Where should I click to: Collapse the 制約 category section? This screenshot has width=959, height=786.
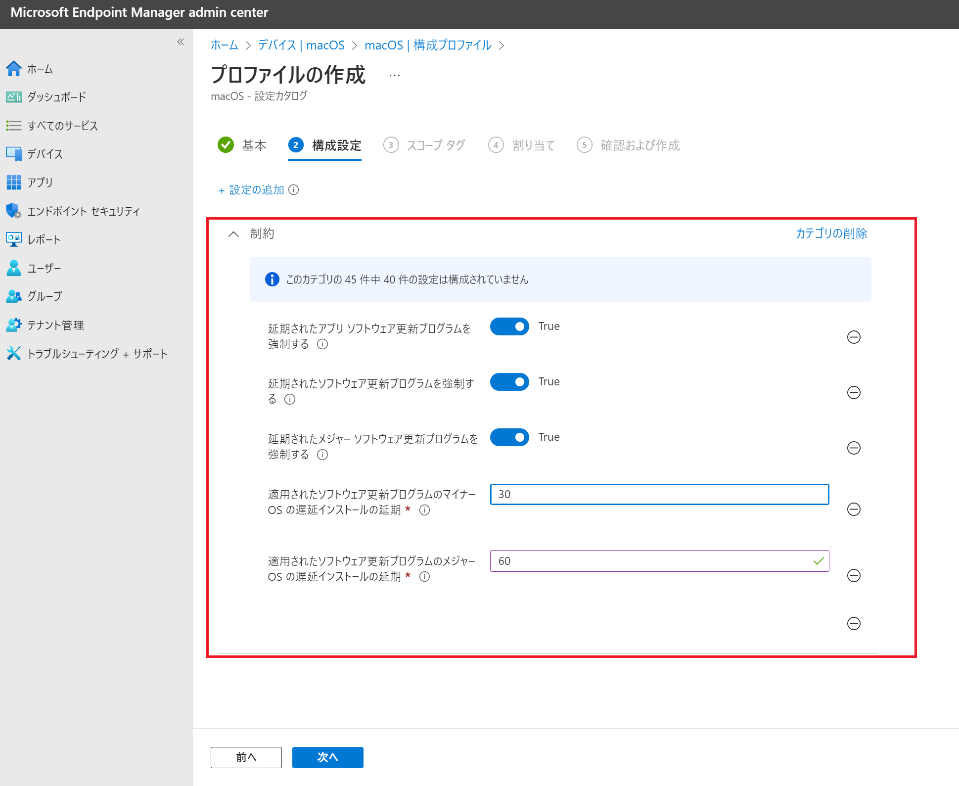[233, 234]
